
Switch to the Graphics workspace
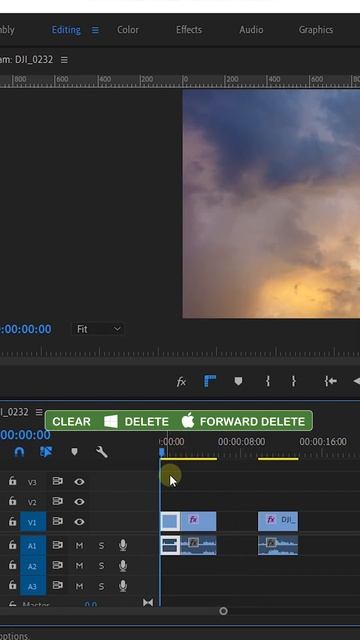316,30
